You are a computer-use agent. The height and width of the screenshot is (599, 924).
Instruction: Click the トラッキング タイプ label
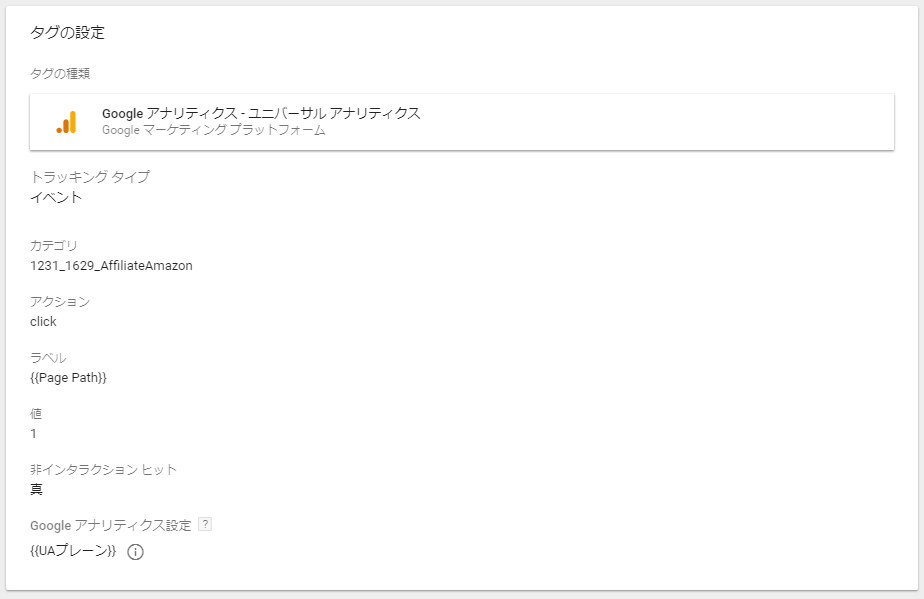pos(90,177)
